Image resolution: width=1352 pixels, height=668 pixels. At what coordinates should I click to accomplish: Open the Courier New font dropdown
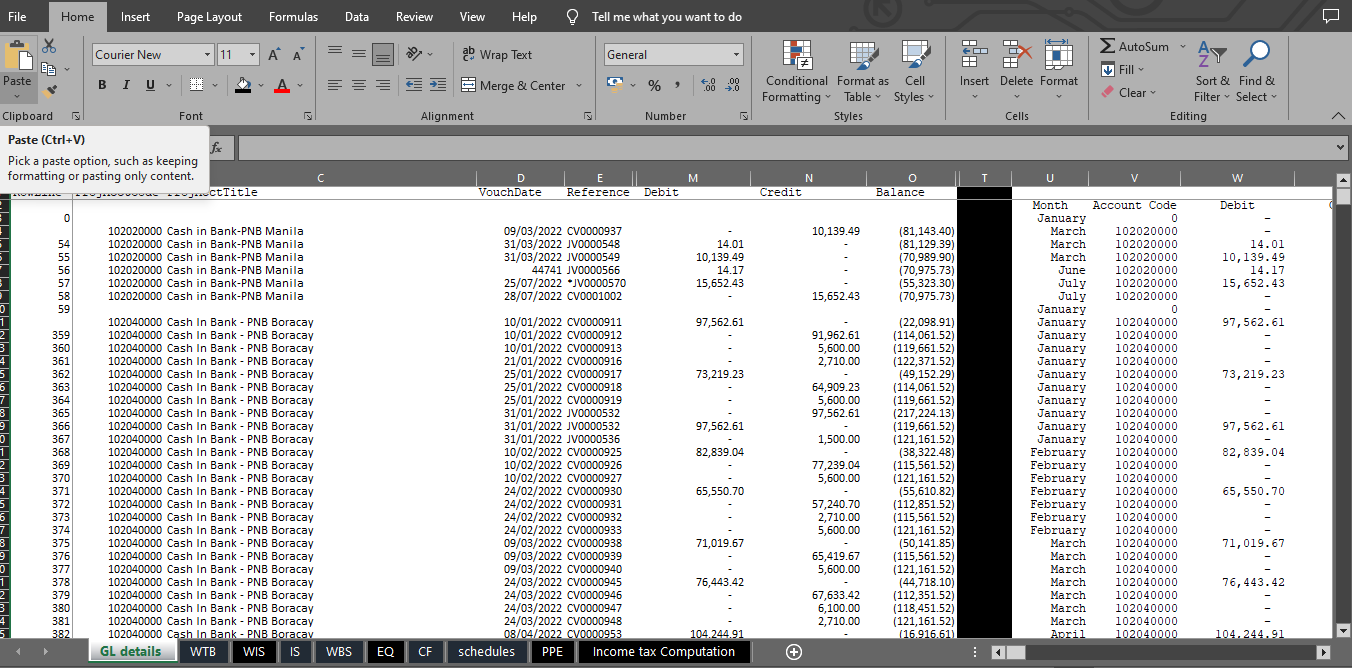tap(208, 55)
